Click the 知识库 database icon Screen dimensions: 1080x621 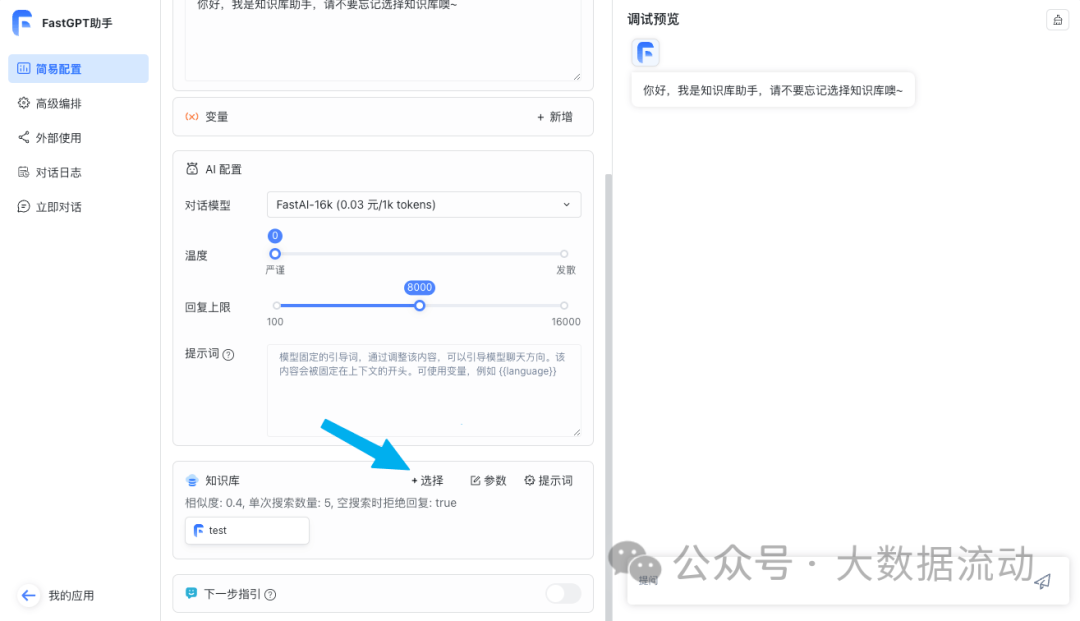click(x=192, y=481)
